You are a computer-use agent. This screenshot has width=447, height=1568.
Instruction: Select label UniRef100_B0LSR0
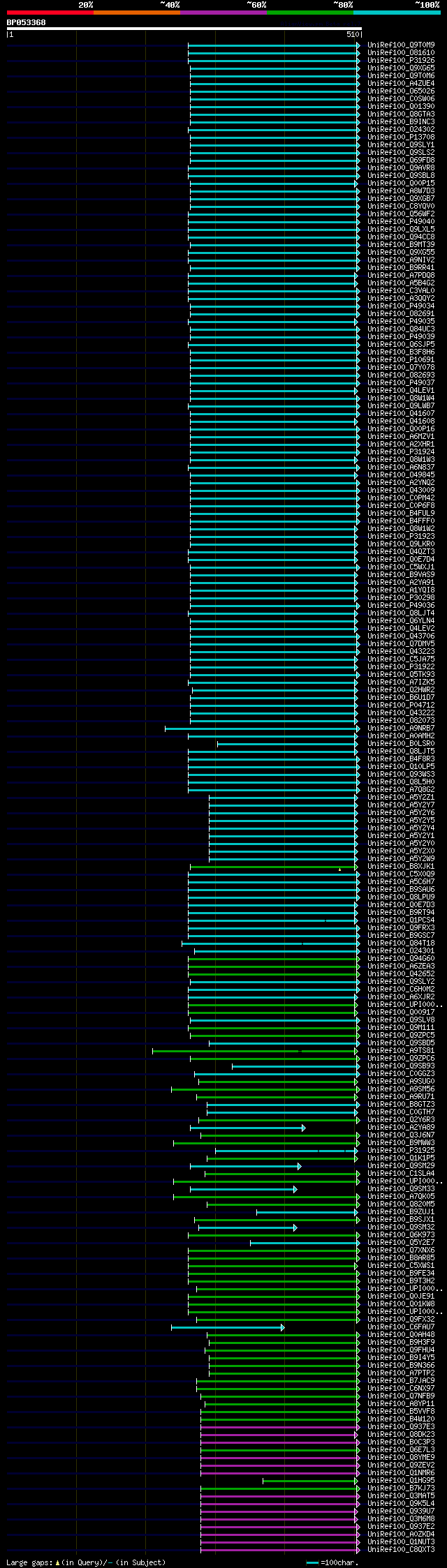point(401,744)
